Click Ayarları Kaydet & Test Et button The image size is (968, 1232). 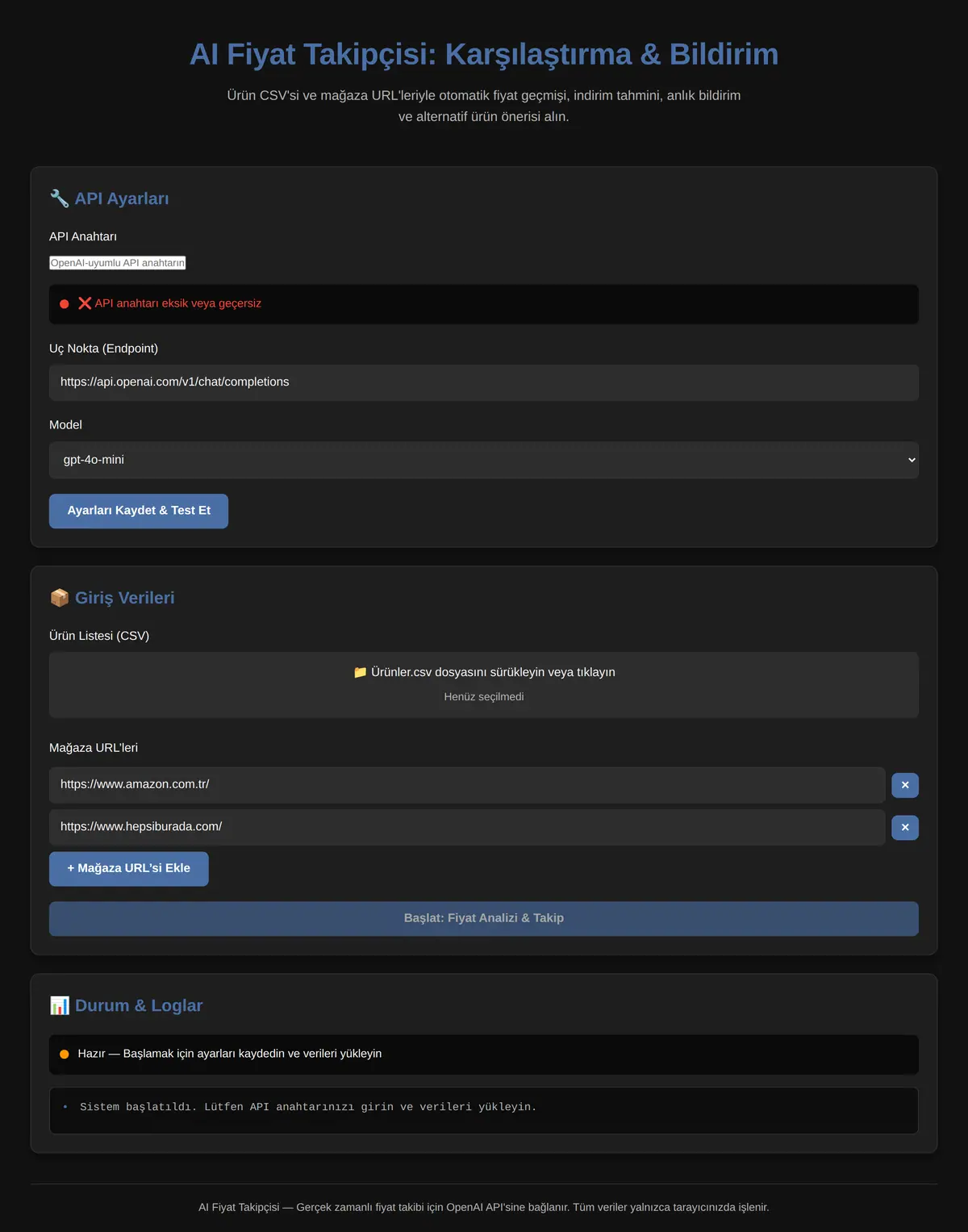pyautogui.click(x=139, y=511)
